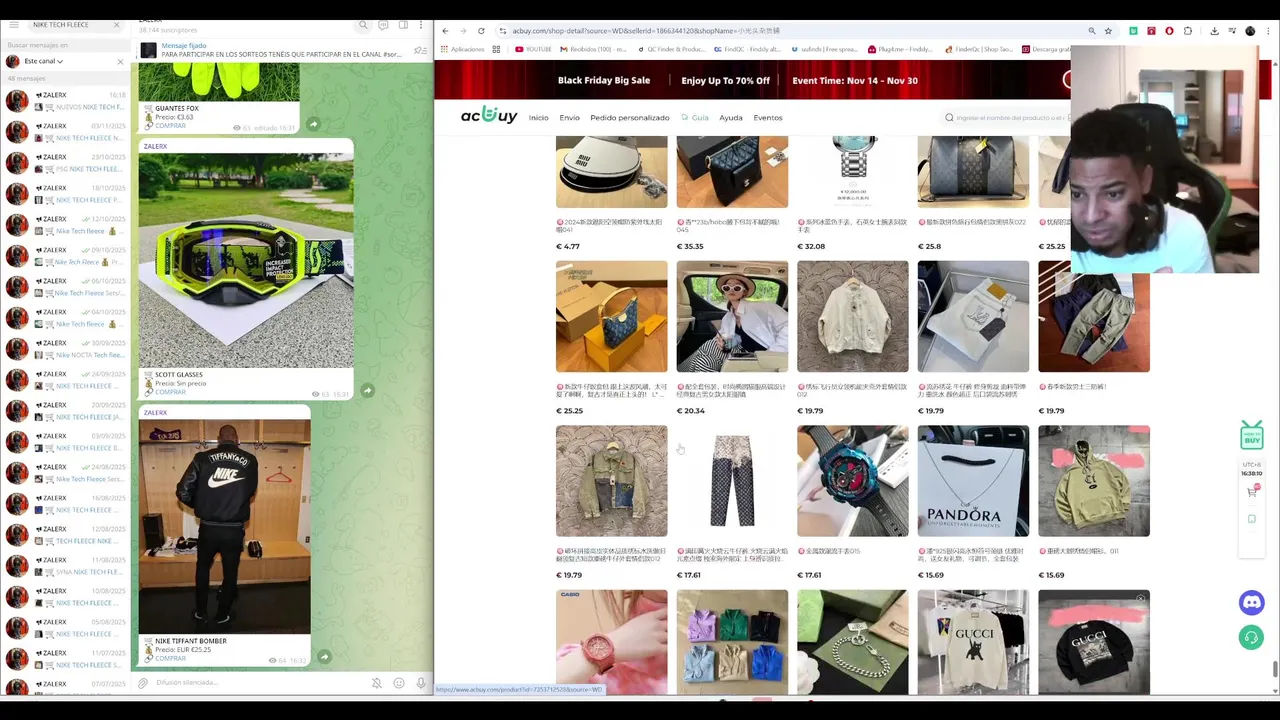Click the acbuy logo

[x=489, y=116]
